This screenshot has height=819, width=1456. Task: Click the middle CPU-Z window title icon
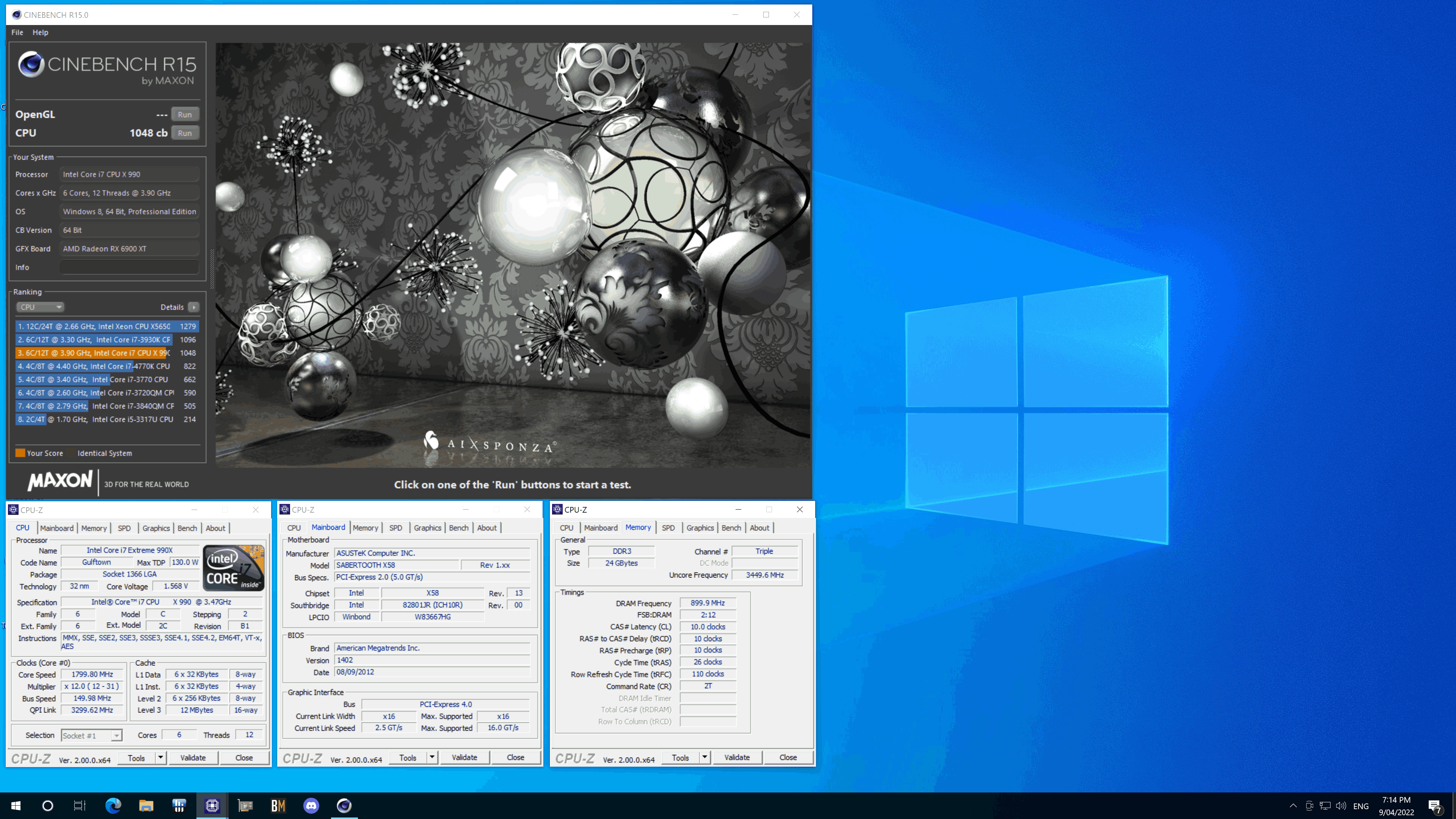[285, 510]
